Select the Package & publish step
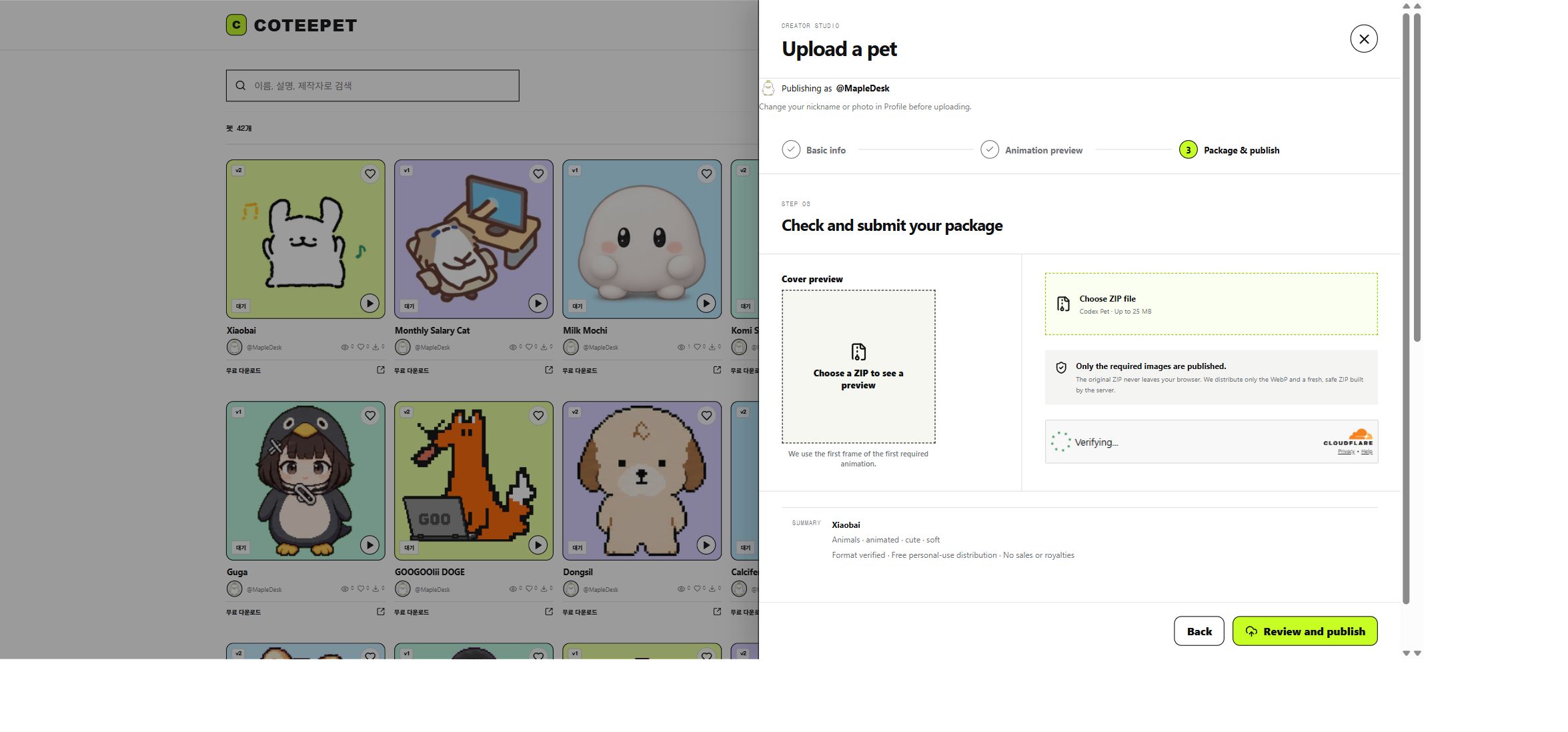 pyautogui.click(x=1229, y=150)
